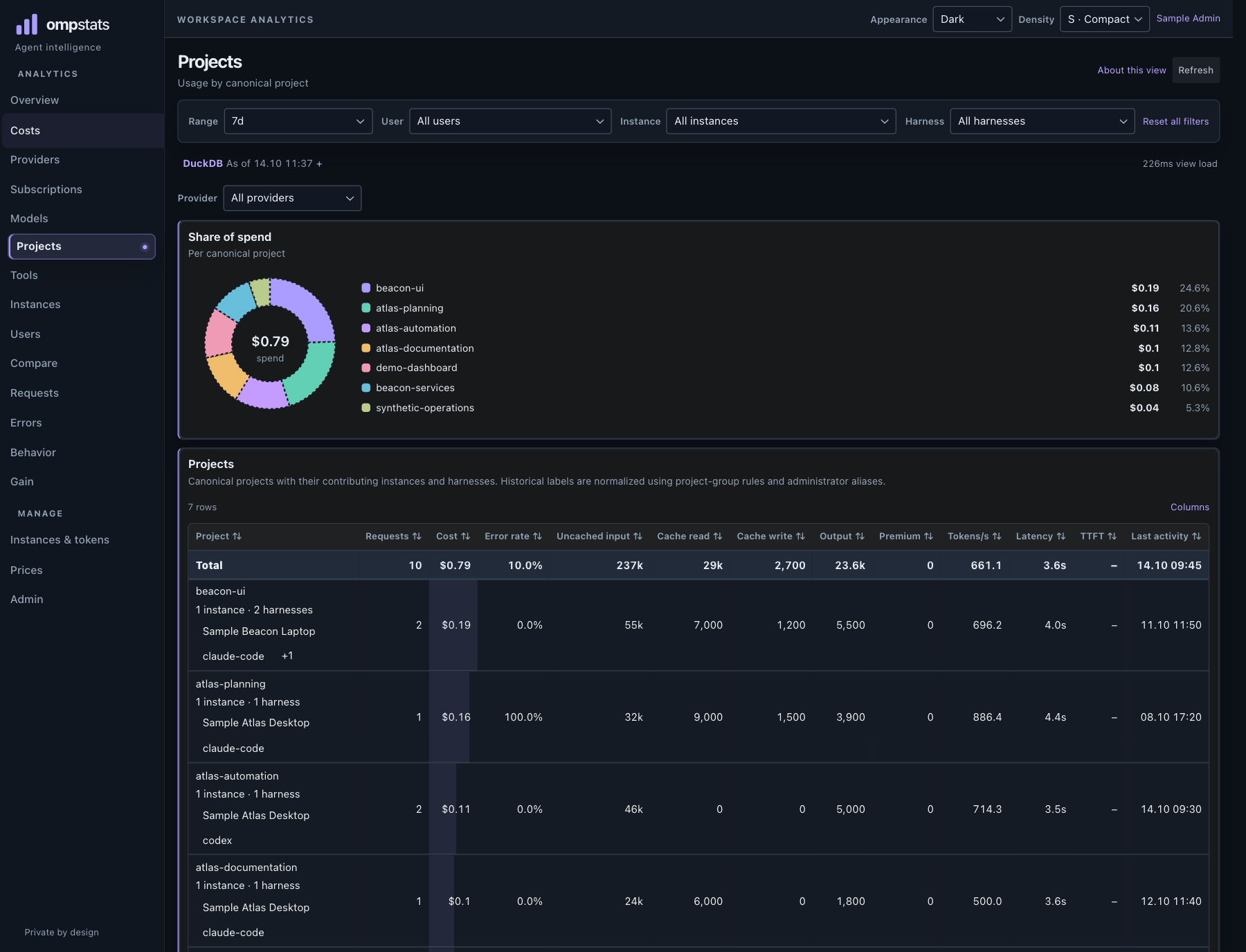Navigate to Subscriptions page

click(x=46, y=190)
